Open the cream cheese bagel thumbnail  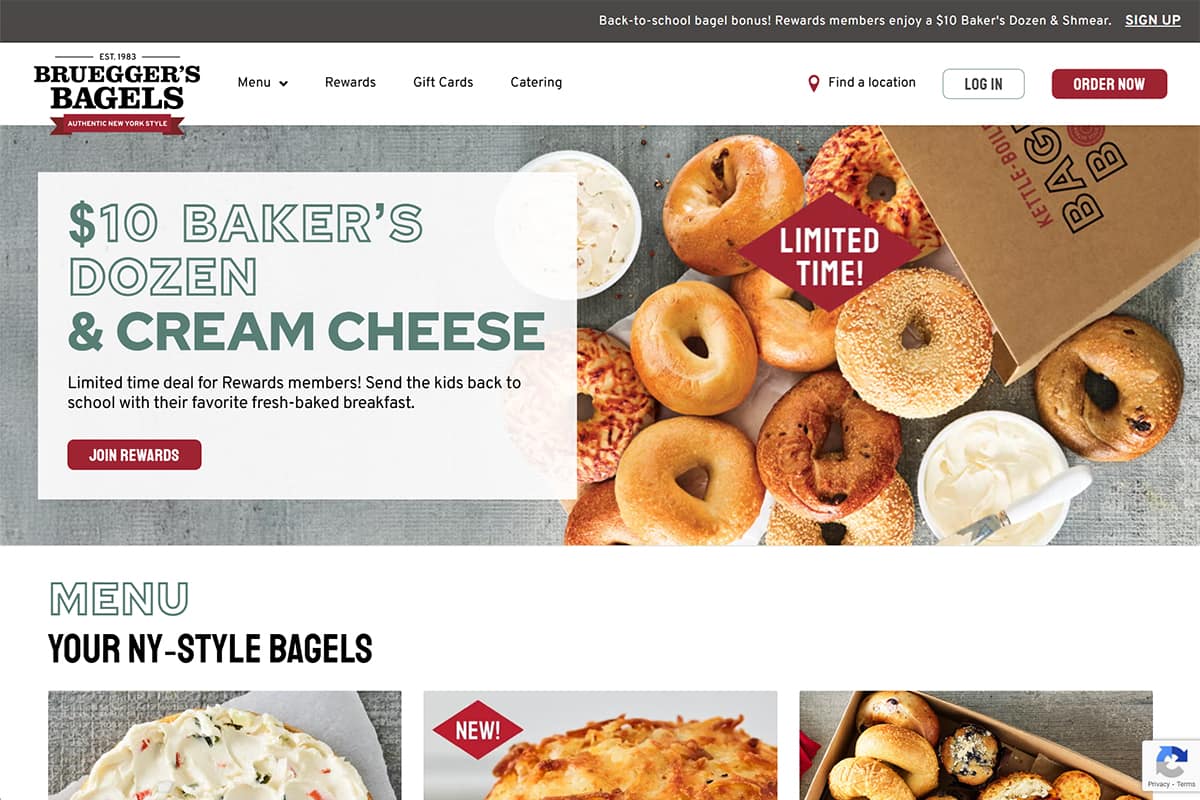coord(225,745)
